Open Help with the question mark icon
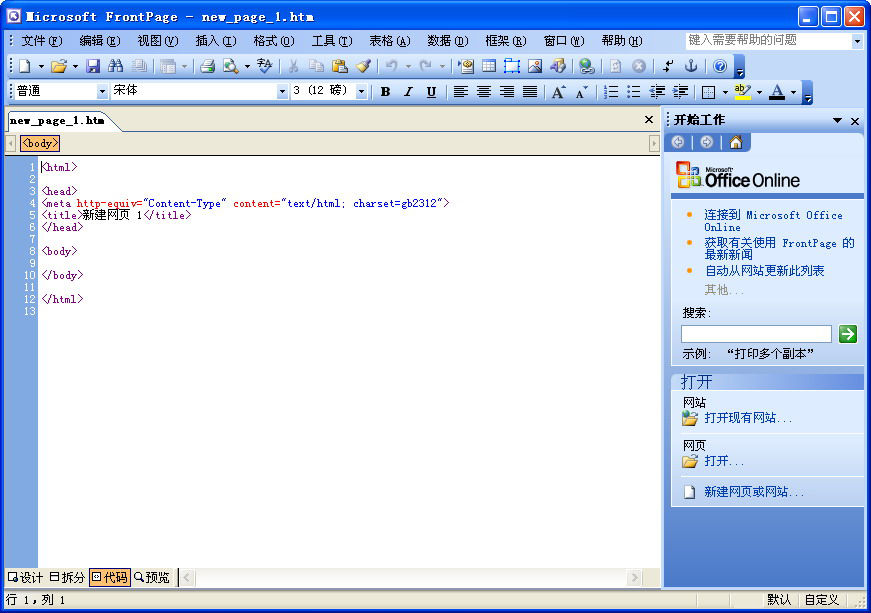 (x=720, y=67)
